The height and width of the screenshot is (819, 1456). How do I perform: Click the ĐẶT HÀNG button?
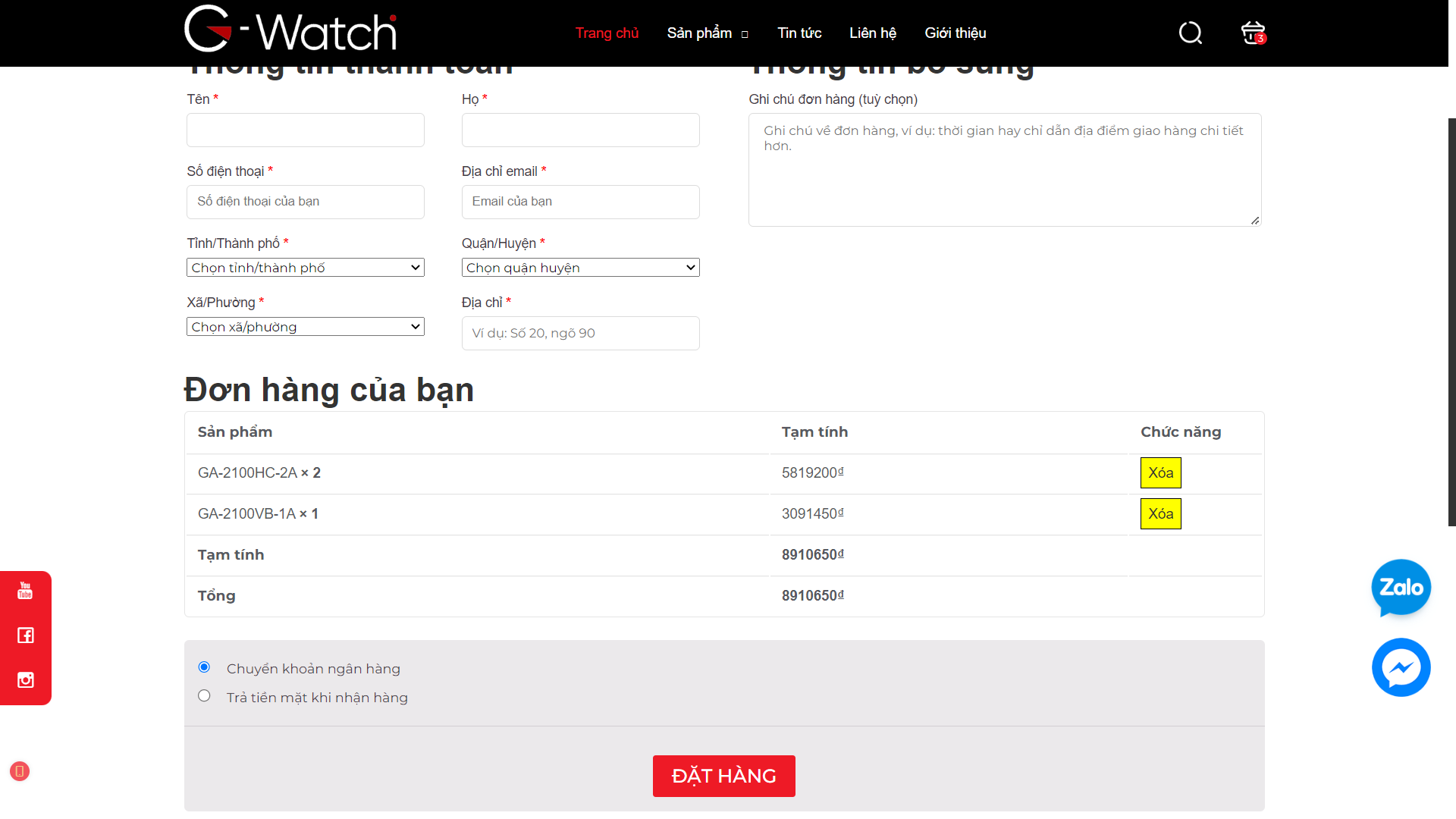point(723,776)
